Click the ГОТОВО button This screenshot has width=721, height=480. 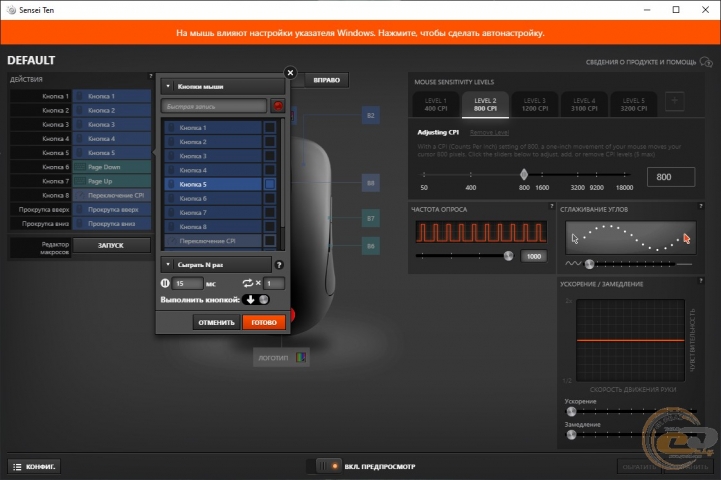pyautogui.click(x=264, y=322)
